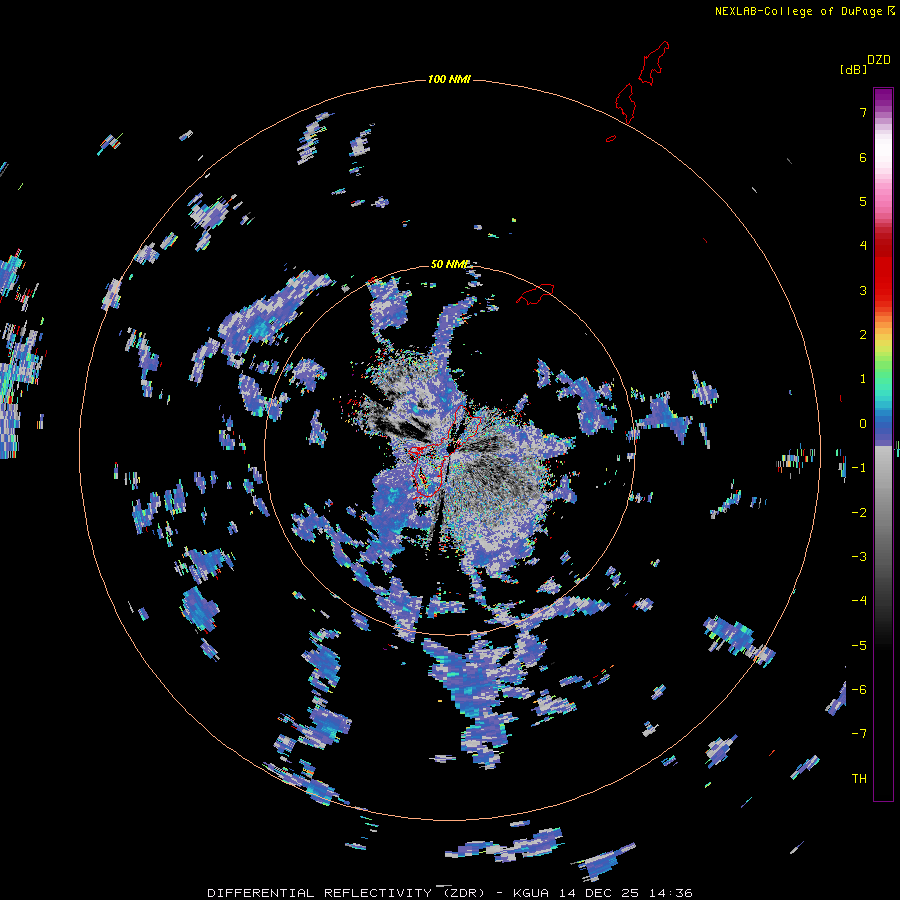The width and height of the screenshot is (900, 900).
Task: Click the -5 value on the color scale
Action: click(x=859, y=646)
